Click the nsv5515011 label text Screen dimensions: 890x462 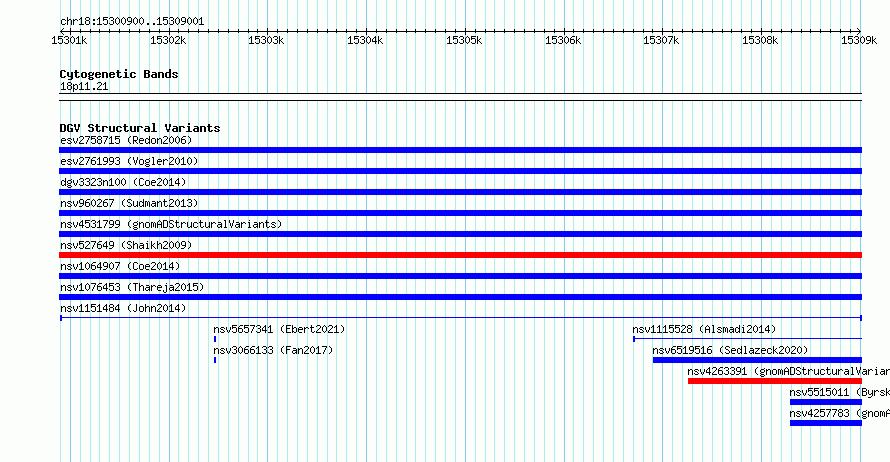click(839, 392)
